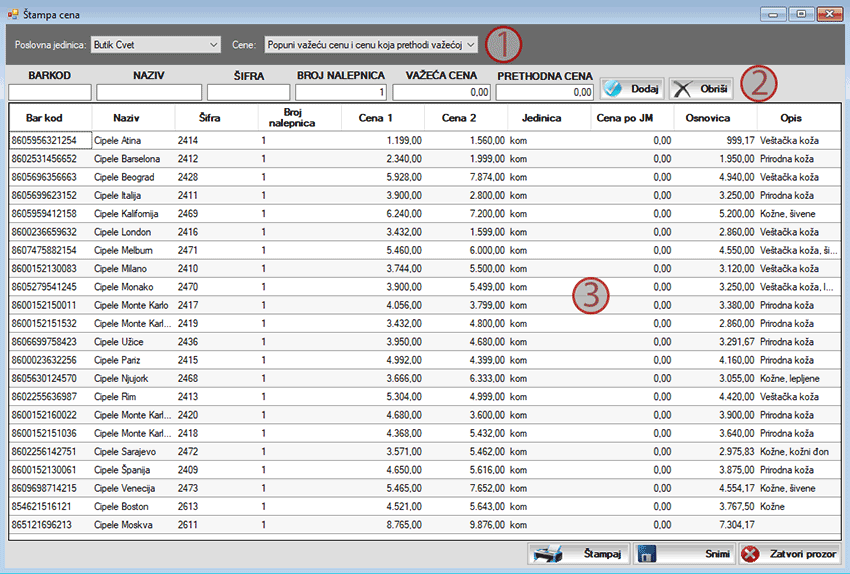Select the Cipele Melburn name cell
This screenshot has height=574, width=850.
click(133, 250)
